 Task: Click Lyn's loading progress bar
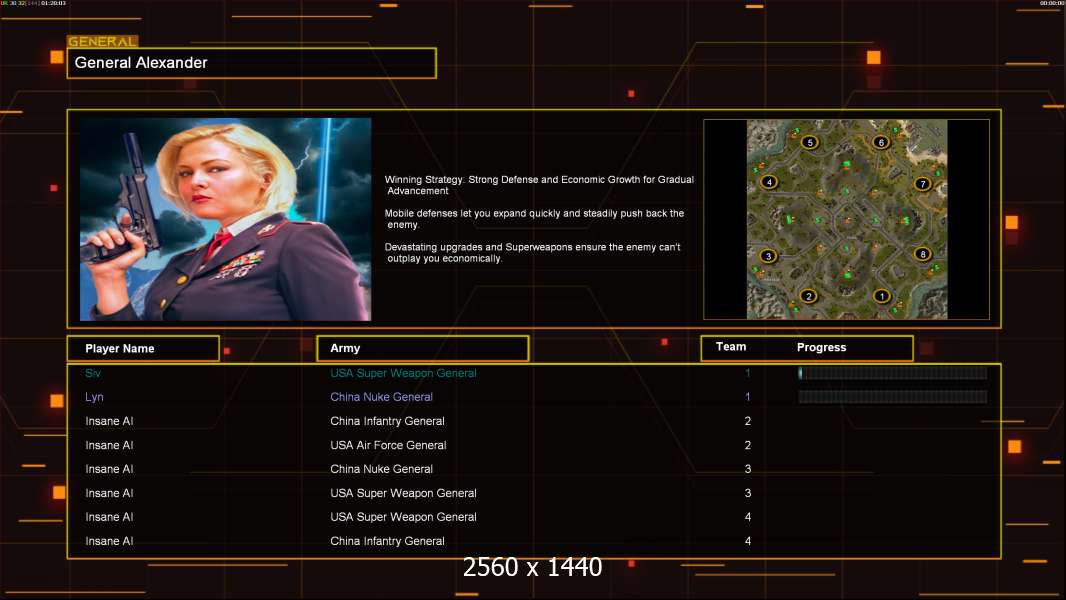coord(893,397)
